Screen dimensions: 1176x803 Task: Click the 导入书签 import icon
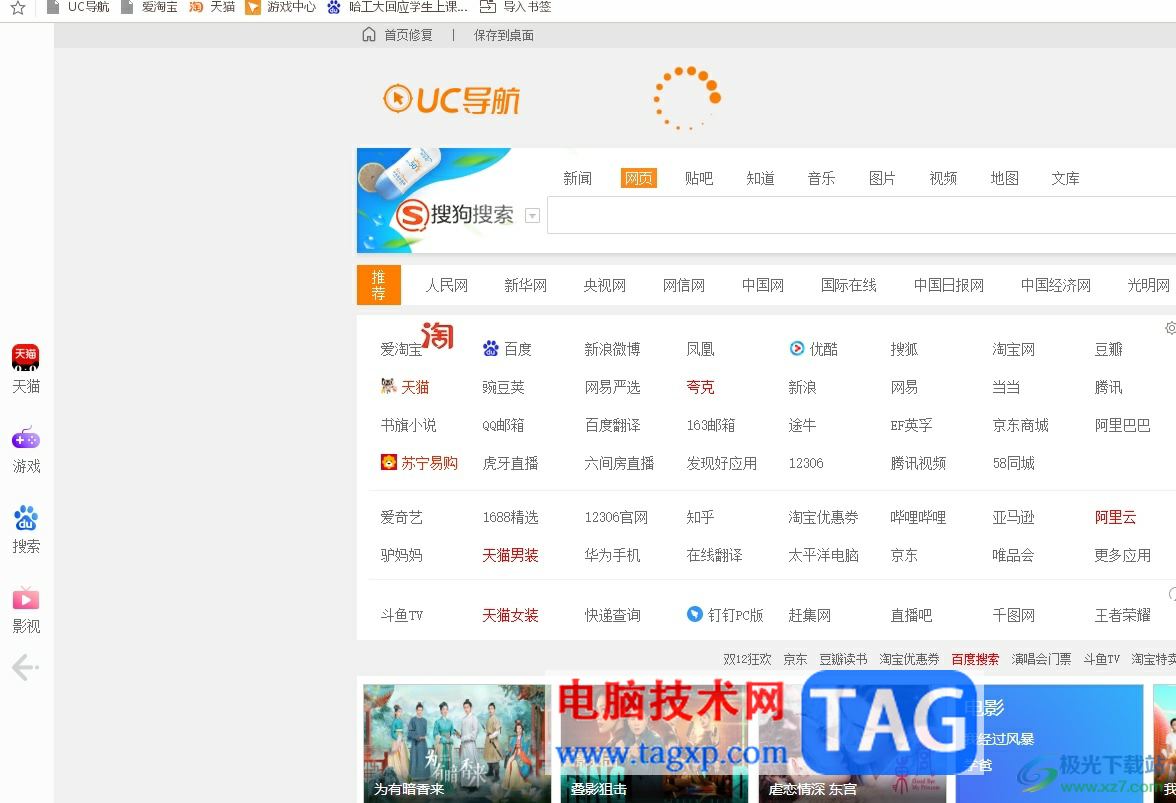coord(488,7)
